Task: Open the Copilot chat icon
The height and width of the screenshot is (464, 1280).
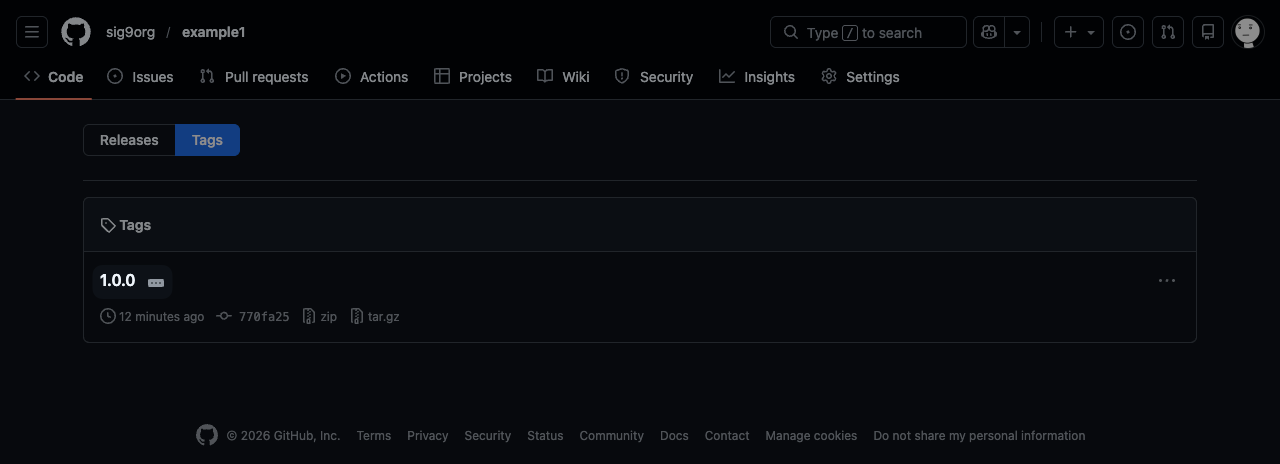Action: pos(988,32)
